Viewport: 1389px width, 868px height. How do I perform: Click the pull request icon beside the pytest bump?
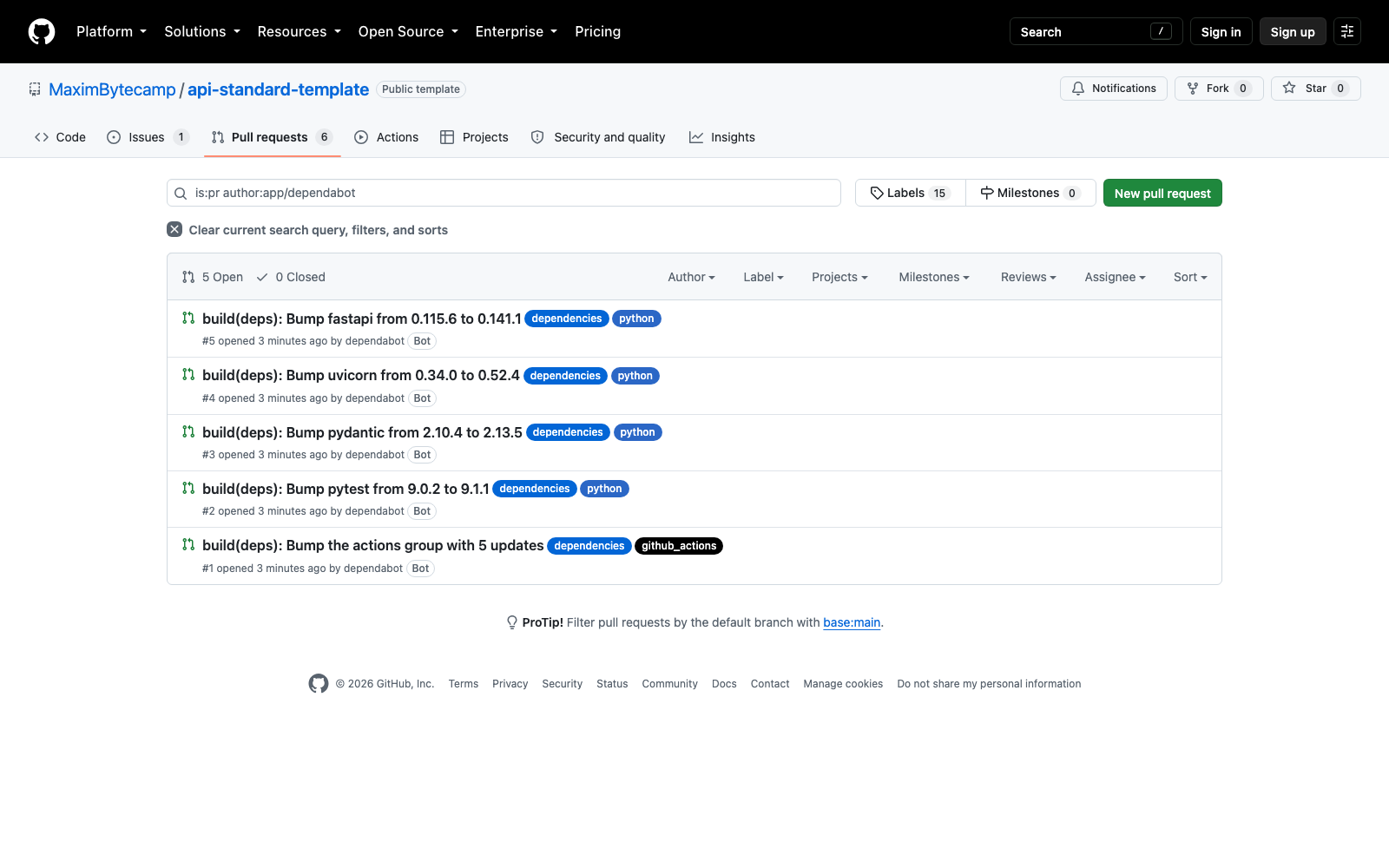tap(188, 488)
